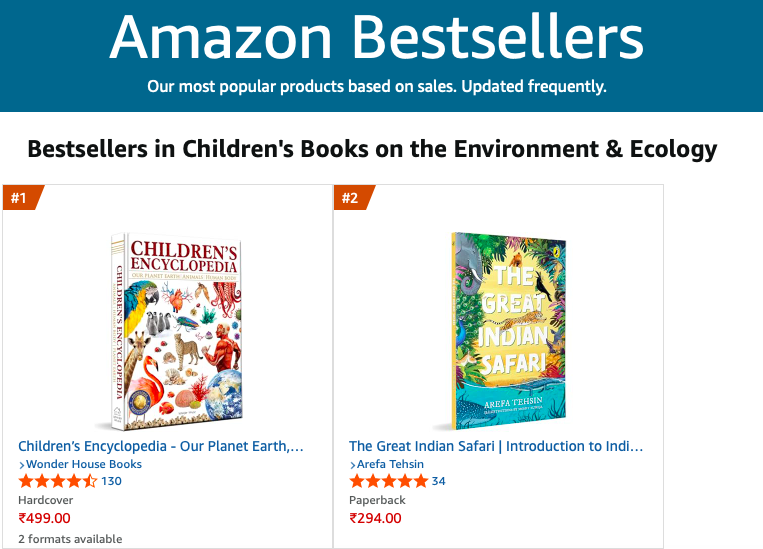Open the Children's Encyclopedia title link
This screenshot has width=763, height=549.
click(161, 446)
